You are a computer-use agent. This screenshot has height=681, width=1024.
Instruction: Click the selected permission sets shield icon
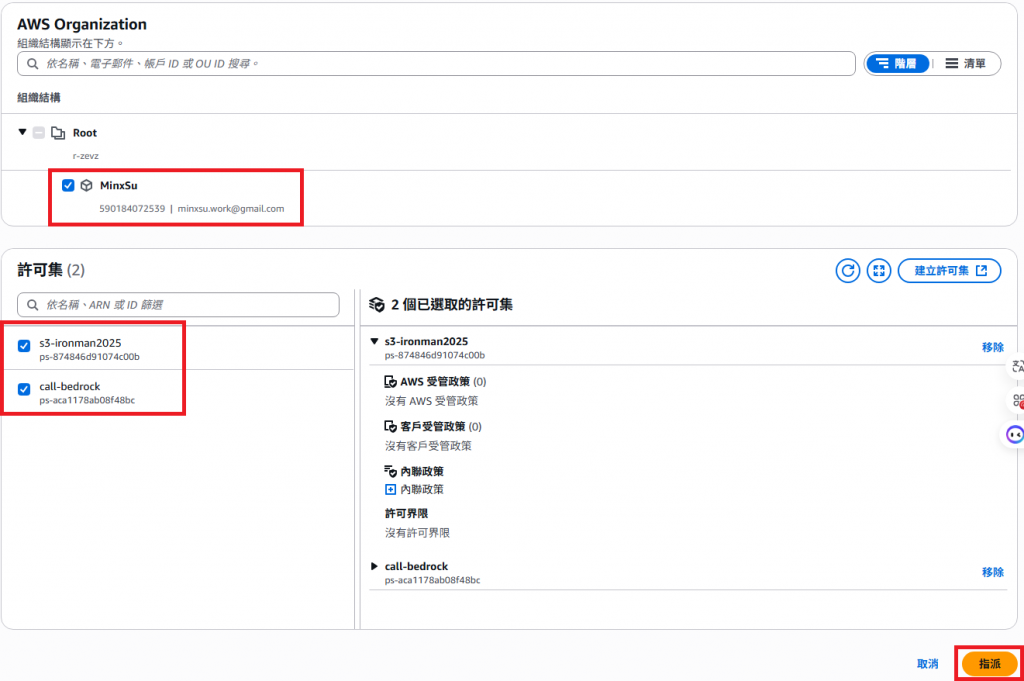click(377, 305)
